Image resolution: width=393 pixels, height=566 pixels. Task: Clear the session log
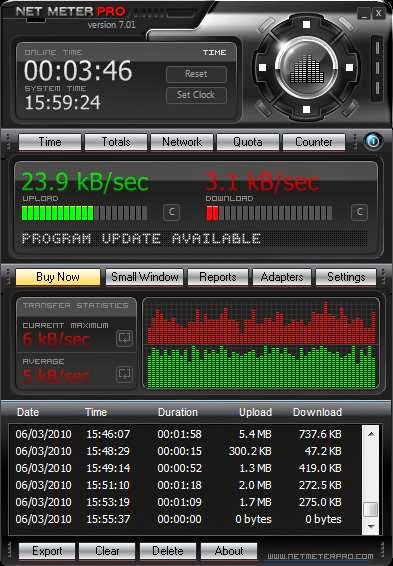point(107,551)
